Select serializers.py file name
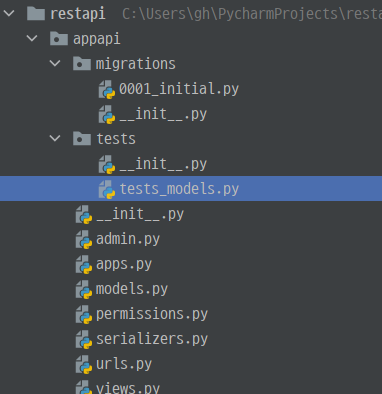This screenshot has height=394, width=382. click(152, 339)
